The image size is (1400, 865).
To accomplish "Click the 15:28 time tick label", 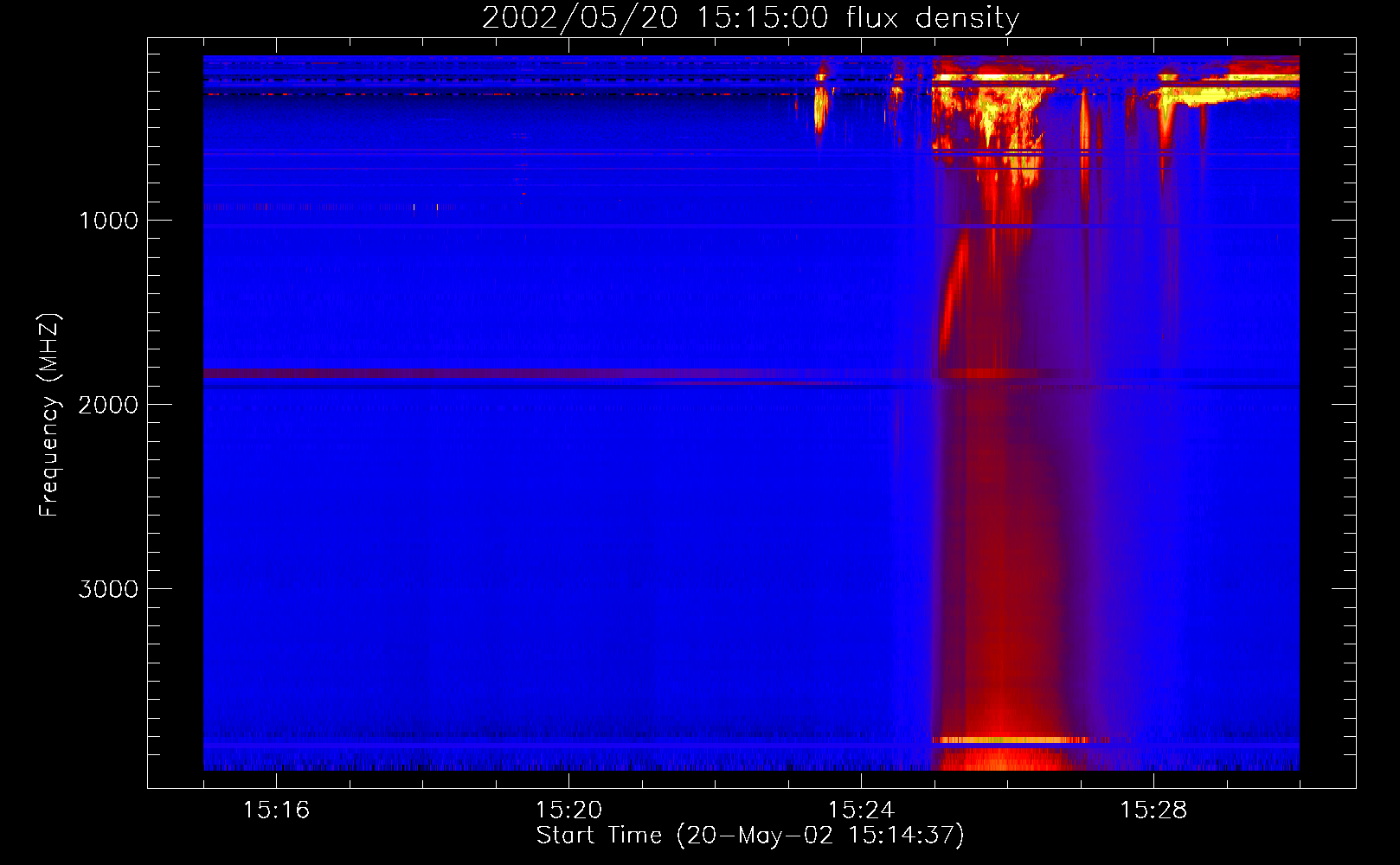I will point(1153,810).
